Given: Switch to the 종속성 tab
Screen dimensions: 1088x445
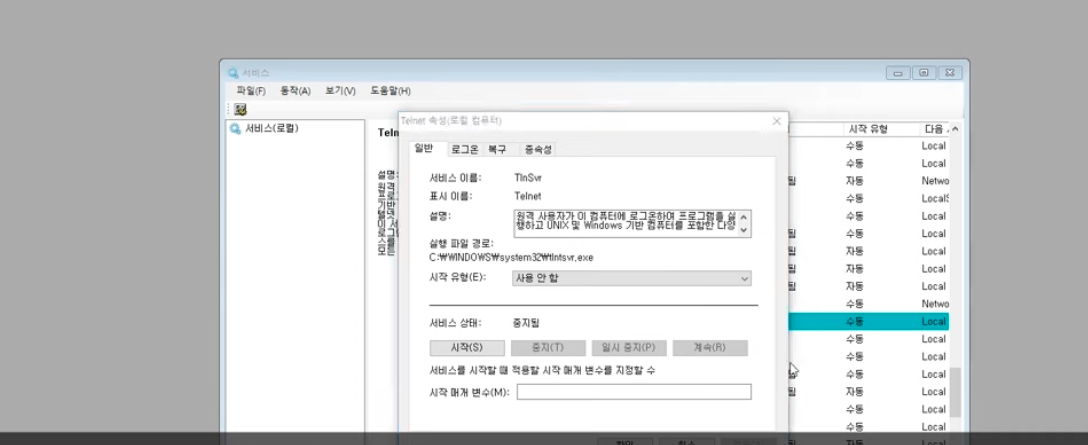Looking at the screenshot, I should coord(538,149).
